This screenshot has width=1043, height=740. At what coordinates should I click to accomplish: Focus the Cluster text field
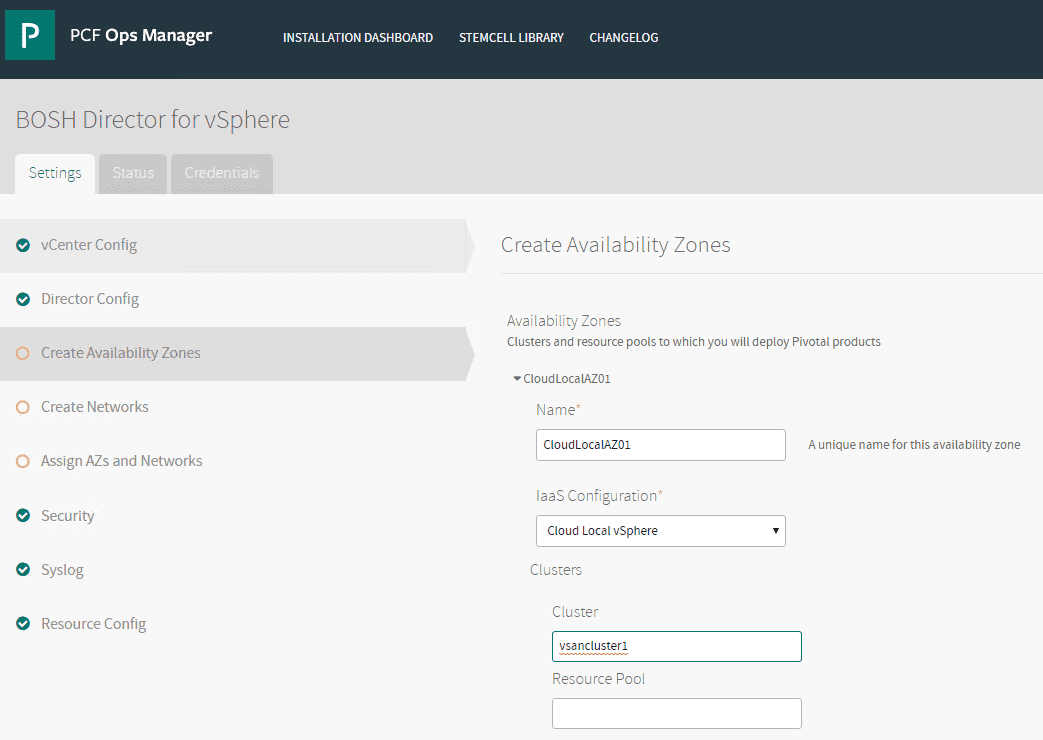pos(676,646)
